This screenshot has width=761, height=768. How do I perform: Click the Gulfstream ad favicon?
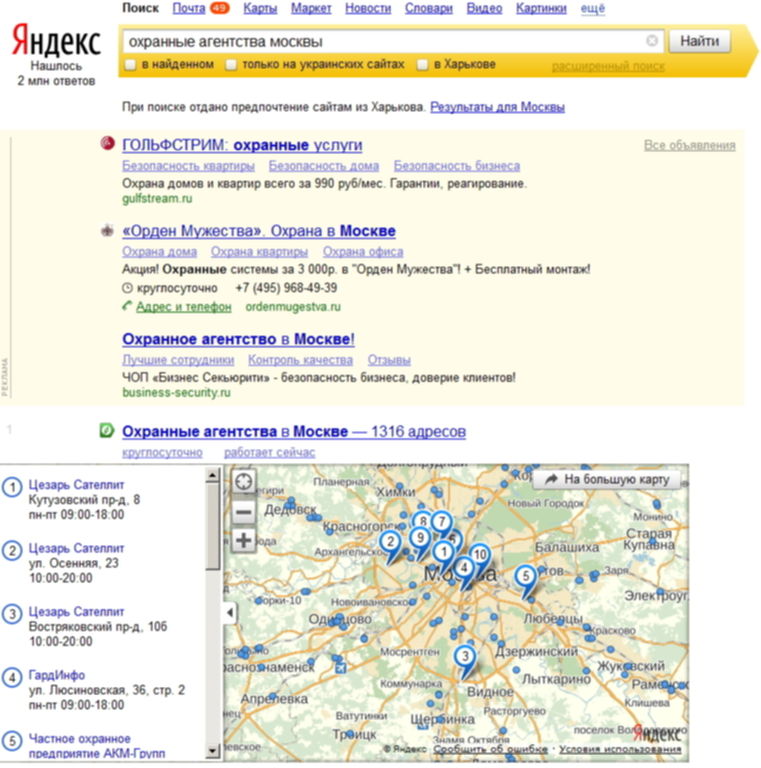coord(107,143)
